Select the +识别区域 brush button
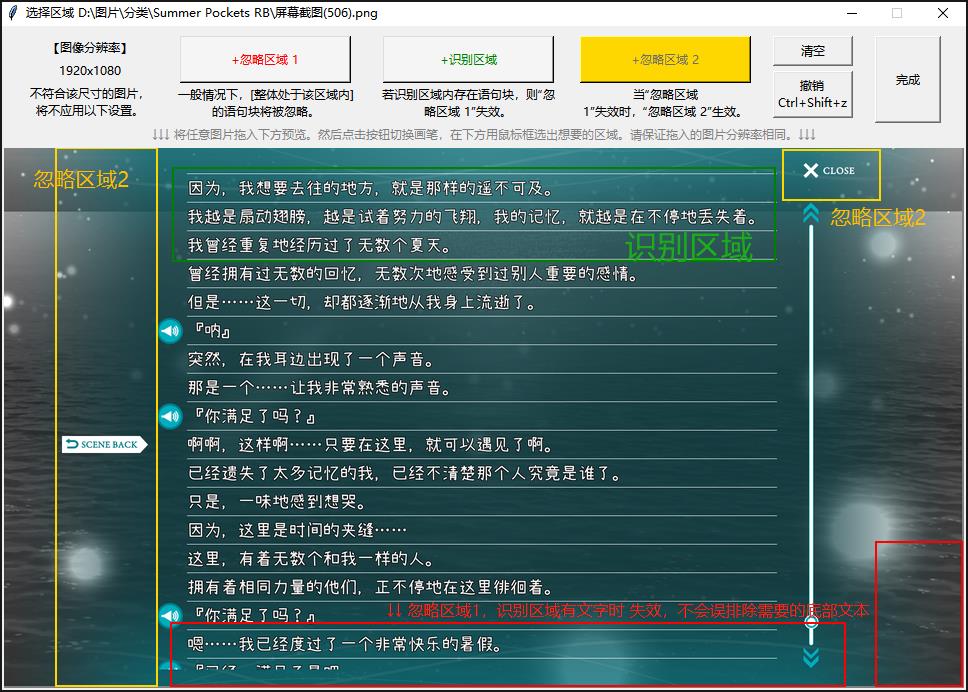This screenshot has width=968, height=692. [468, 59]
